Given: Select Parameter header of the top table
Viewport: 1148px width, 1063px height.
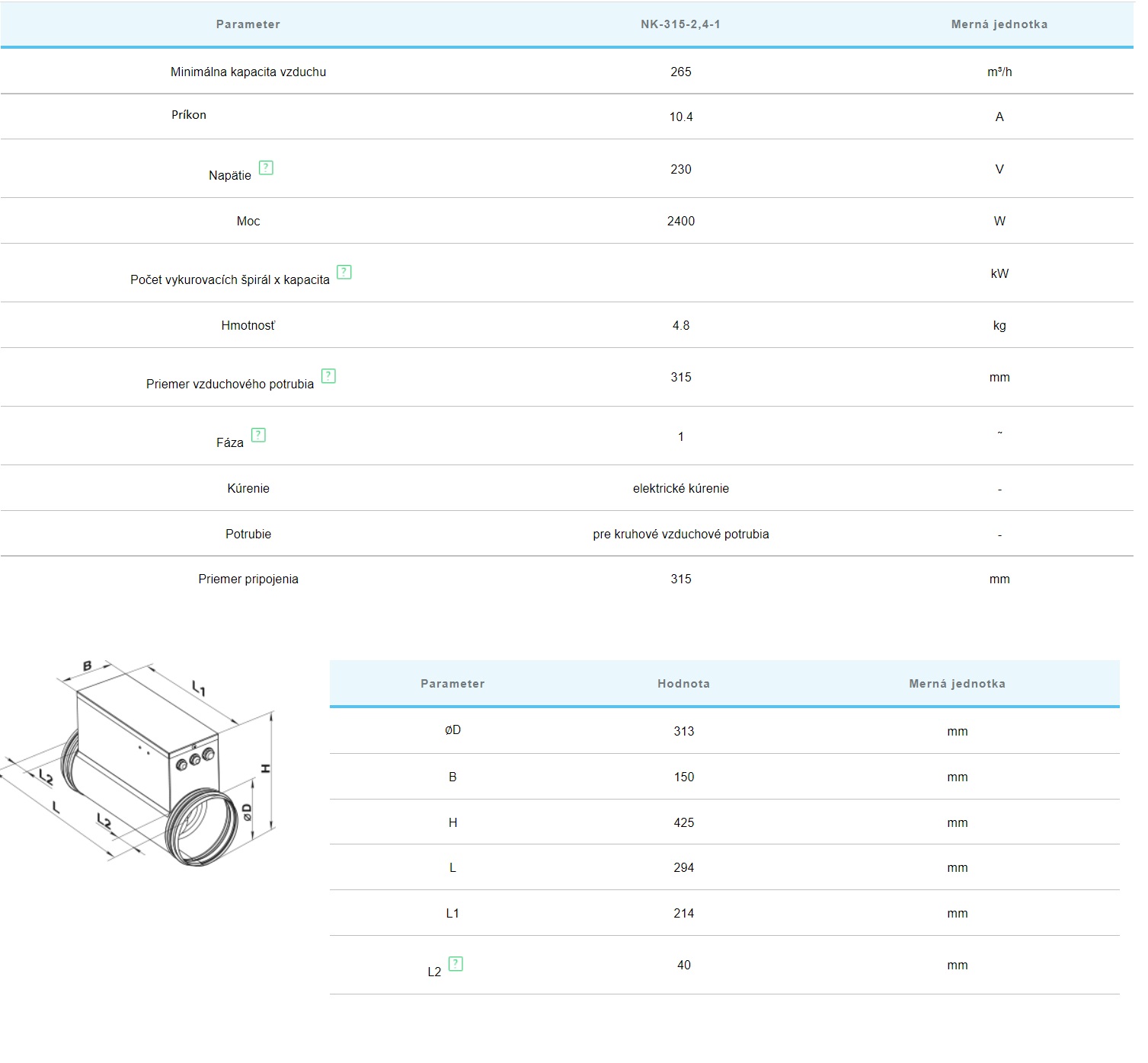Looking at the screenshot, I should (x=248, y=24).
